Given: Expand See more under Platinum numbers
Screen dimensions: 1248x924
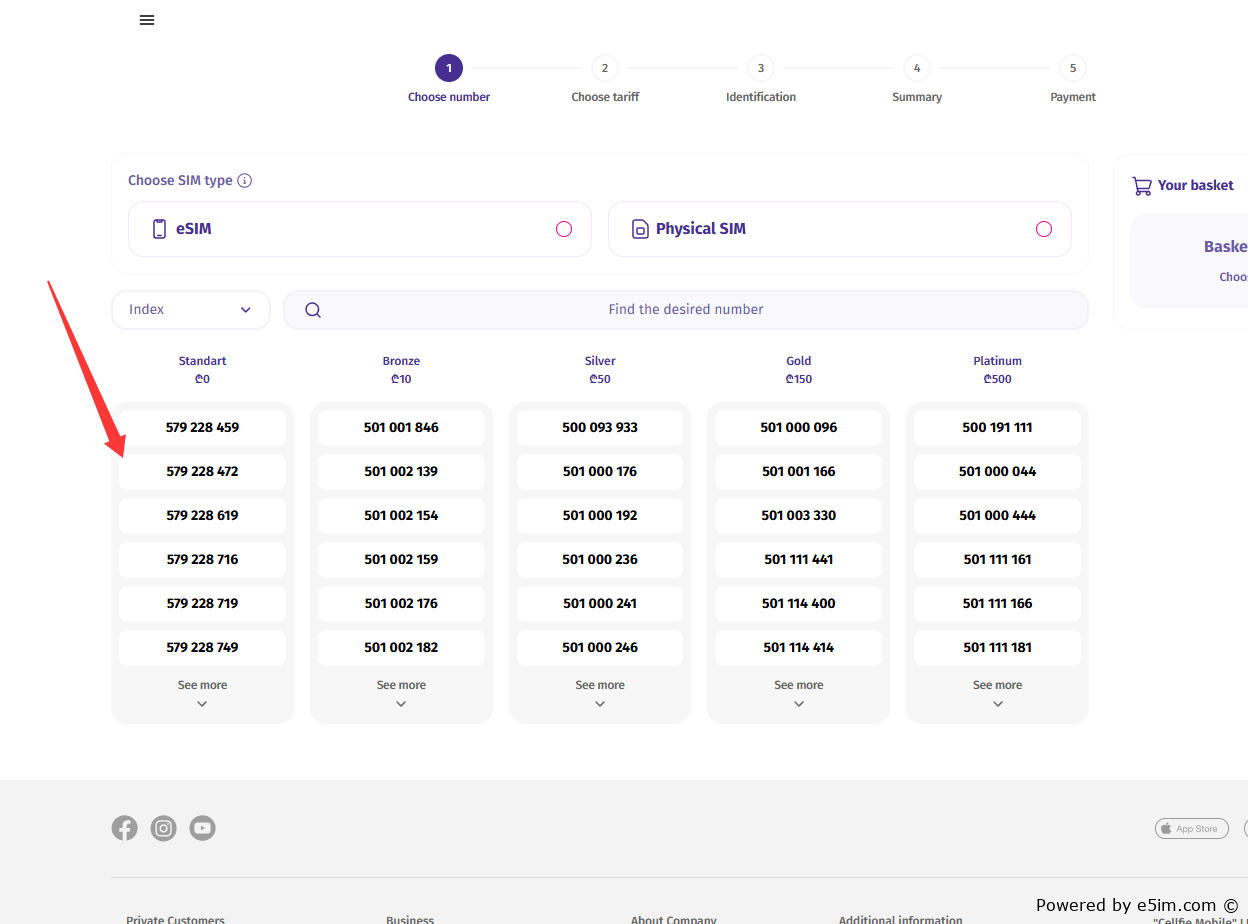Looking at the screenshot, I should 997,693.
